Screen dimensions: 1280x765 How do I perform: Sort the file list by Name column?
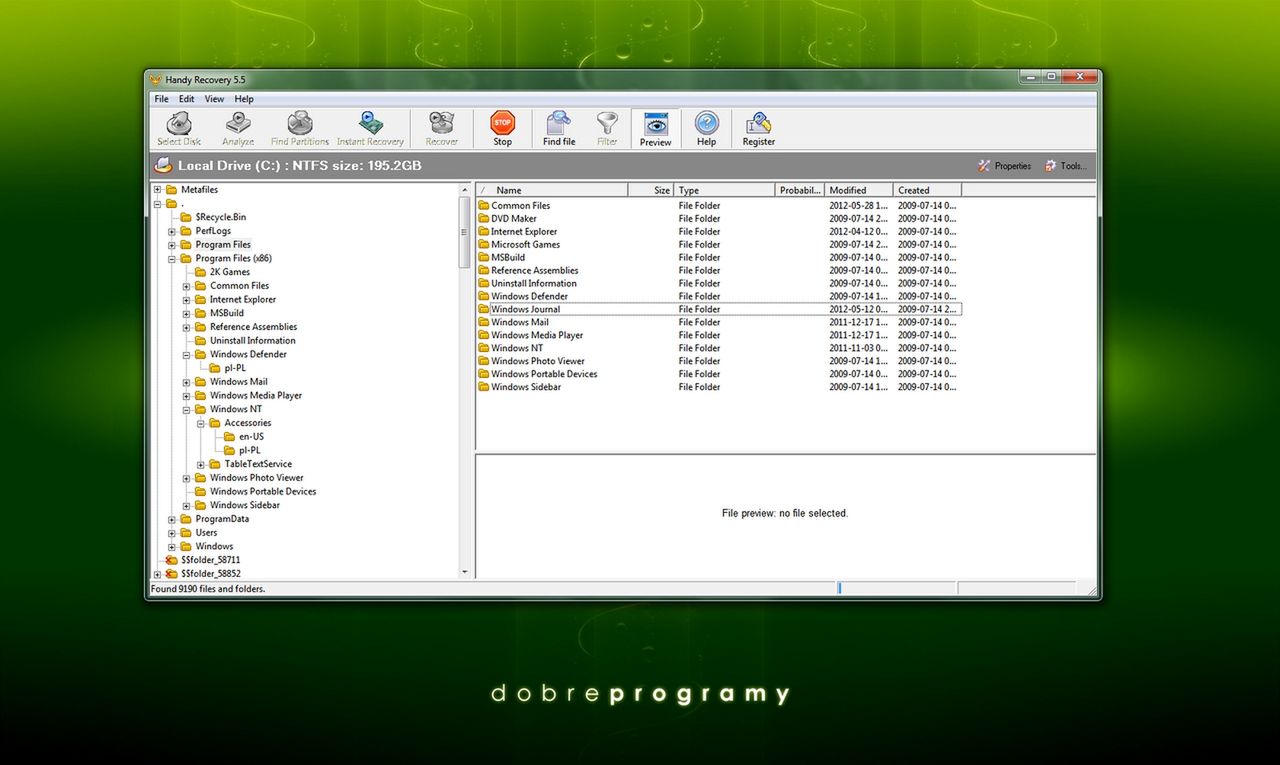point(552,190)
